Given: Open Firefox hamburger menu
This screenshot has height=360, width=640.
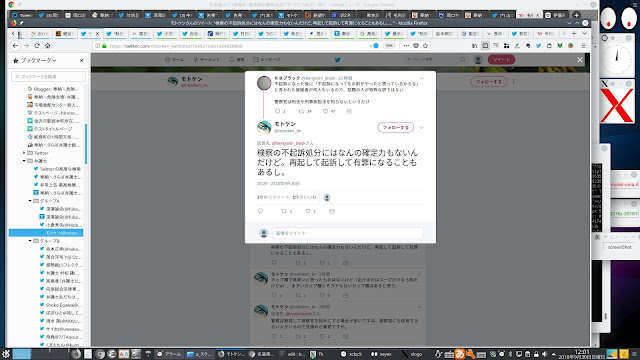Looking at the screenshot, I should pyautogui.click(x=584, y=46).
